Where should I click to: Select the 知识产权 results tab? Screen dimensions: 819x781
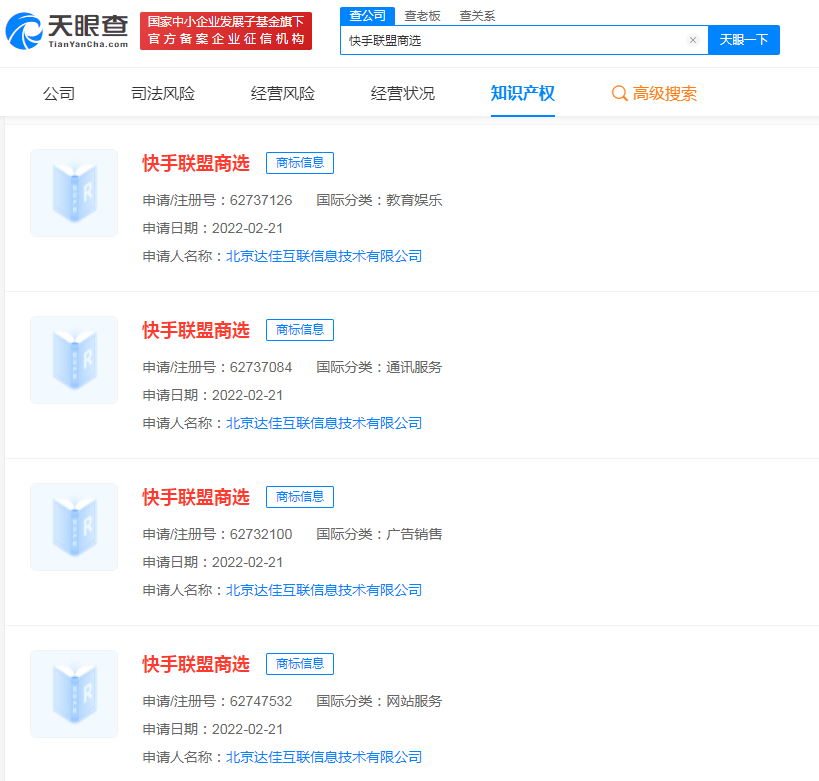pos(523,94)
